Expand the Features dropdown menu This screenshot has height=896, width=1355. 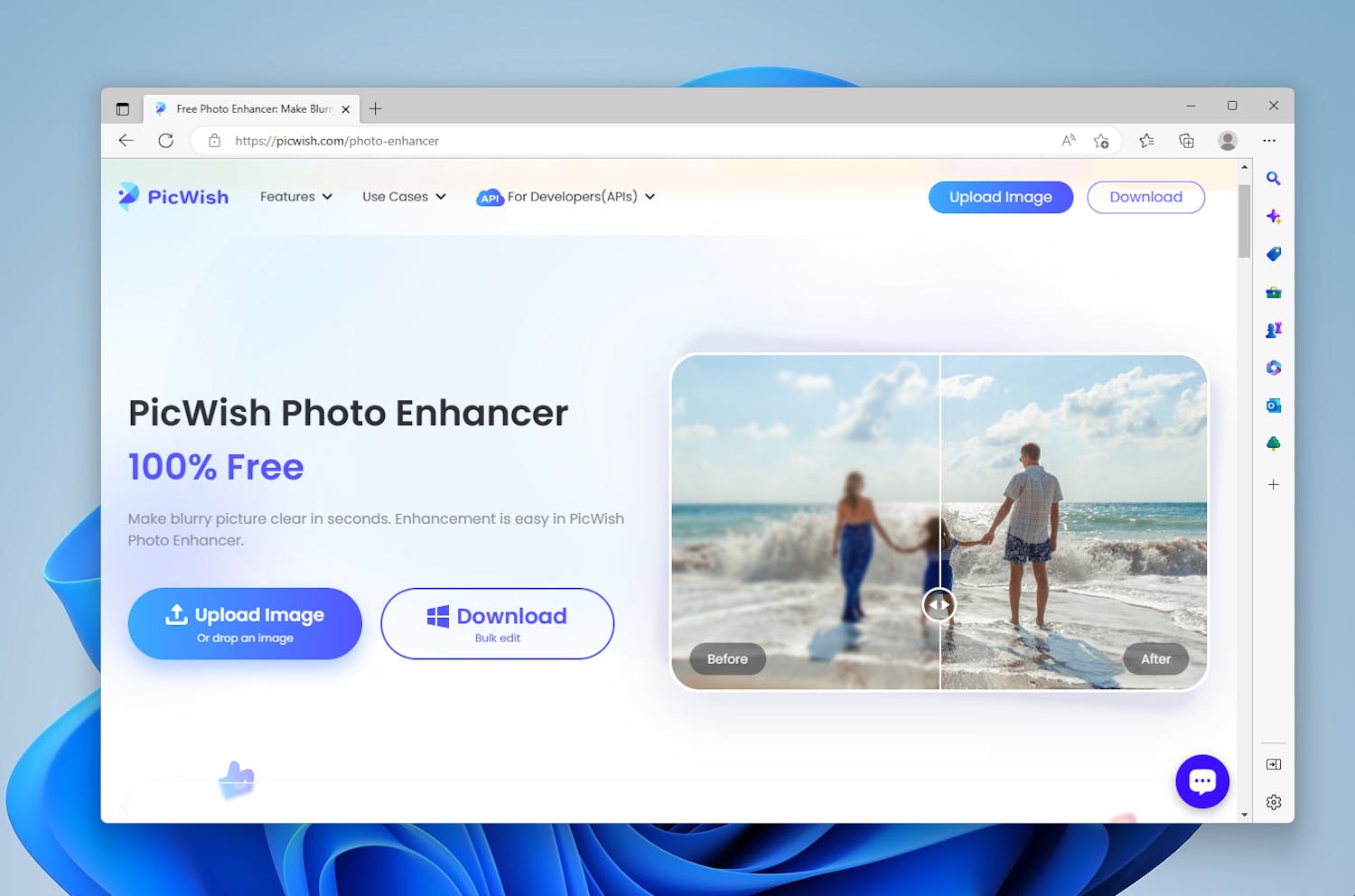click(x=295, y=197)
